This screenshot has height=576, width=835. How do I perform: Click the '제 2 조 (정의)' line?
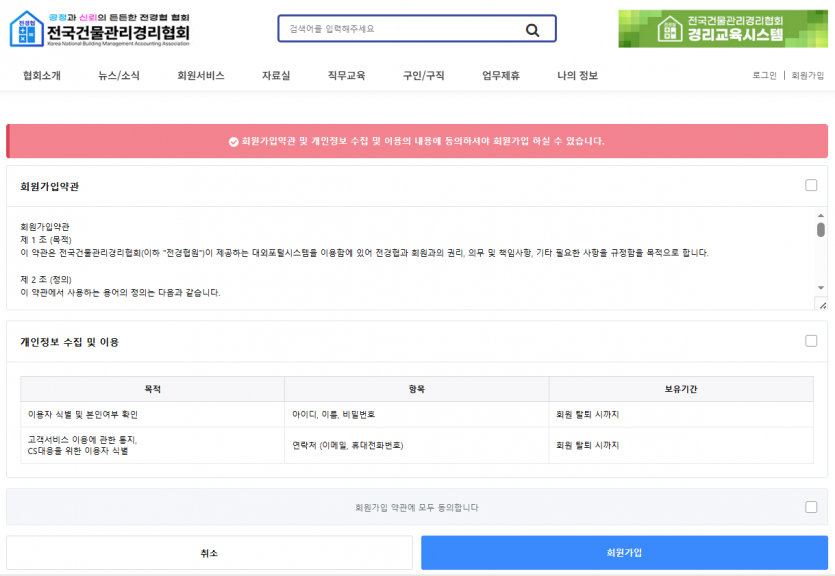coord(46,279)
